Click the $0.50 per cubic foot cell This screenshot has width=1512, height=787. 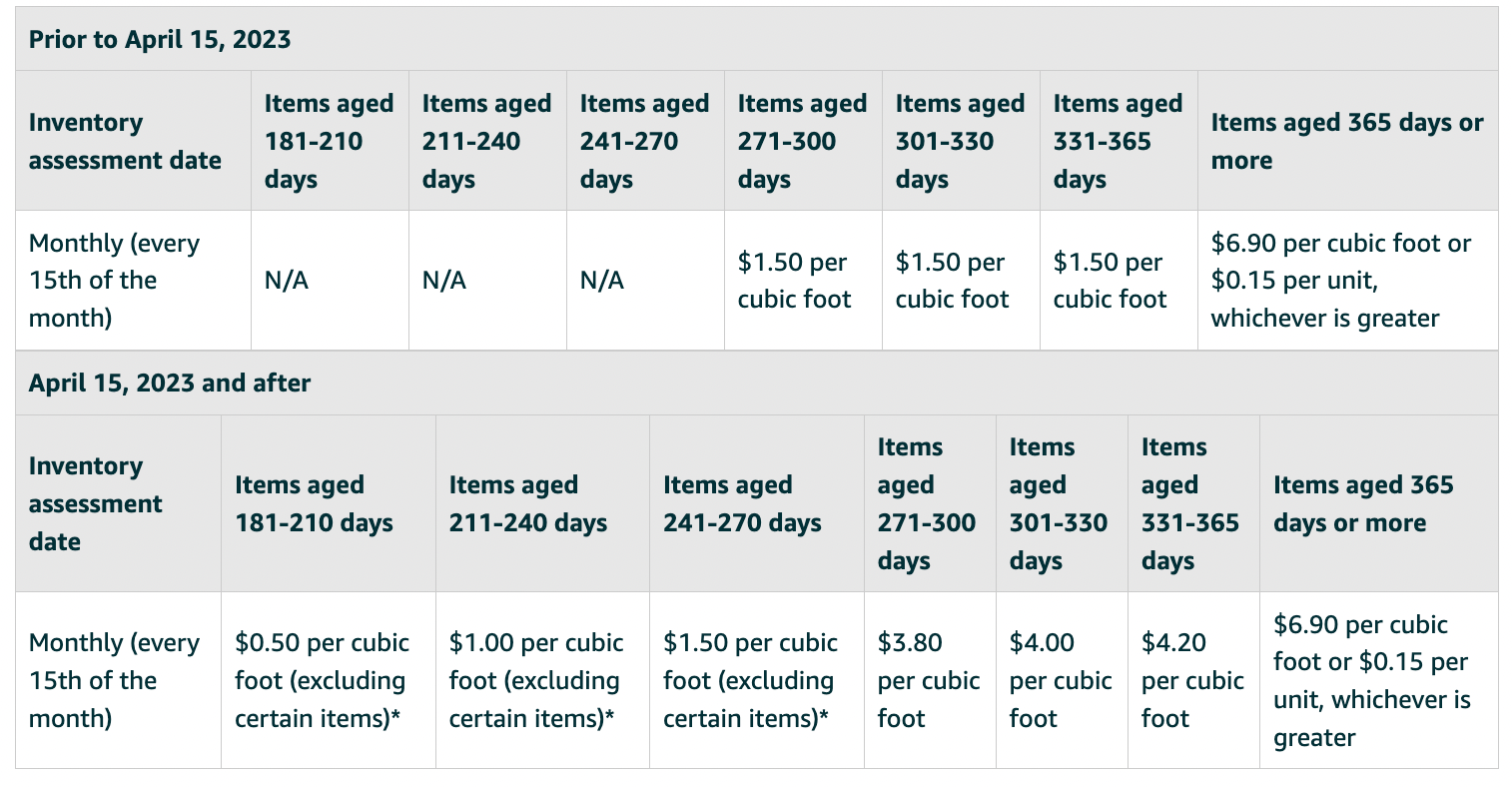329,680
